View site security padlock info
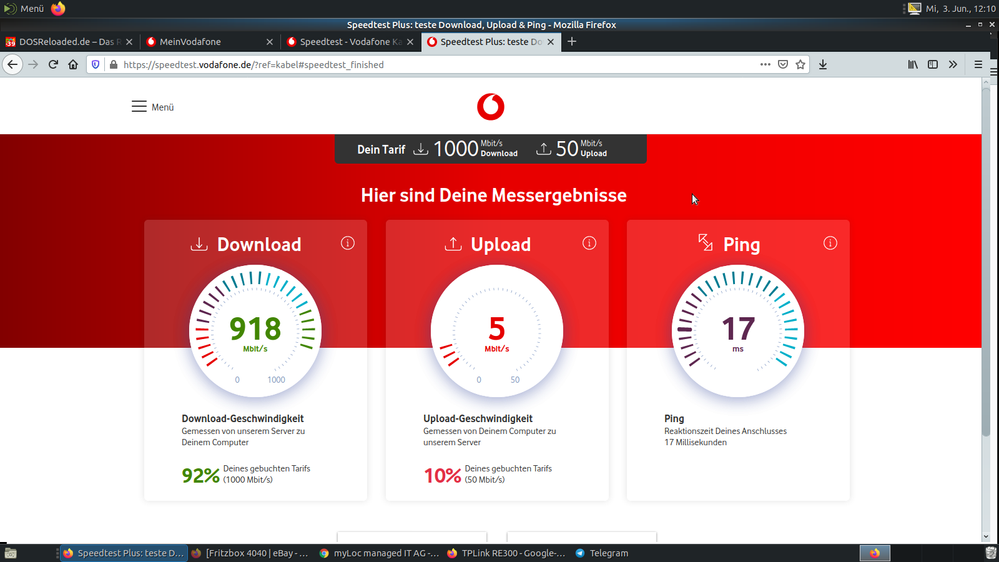This screenshot has height=562, width=999. 113,64
